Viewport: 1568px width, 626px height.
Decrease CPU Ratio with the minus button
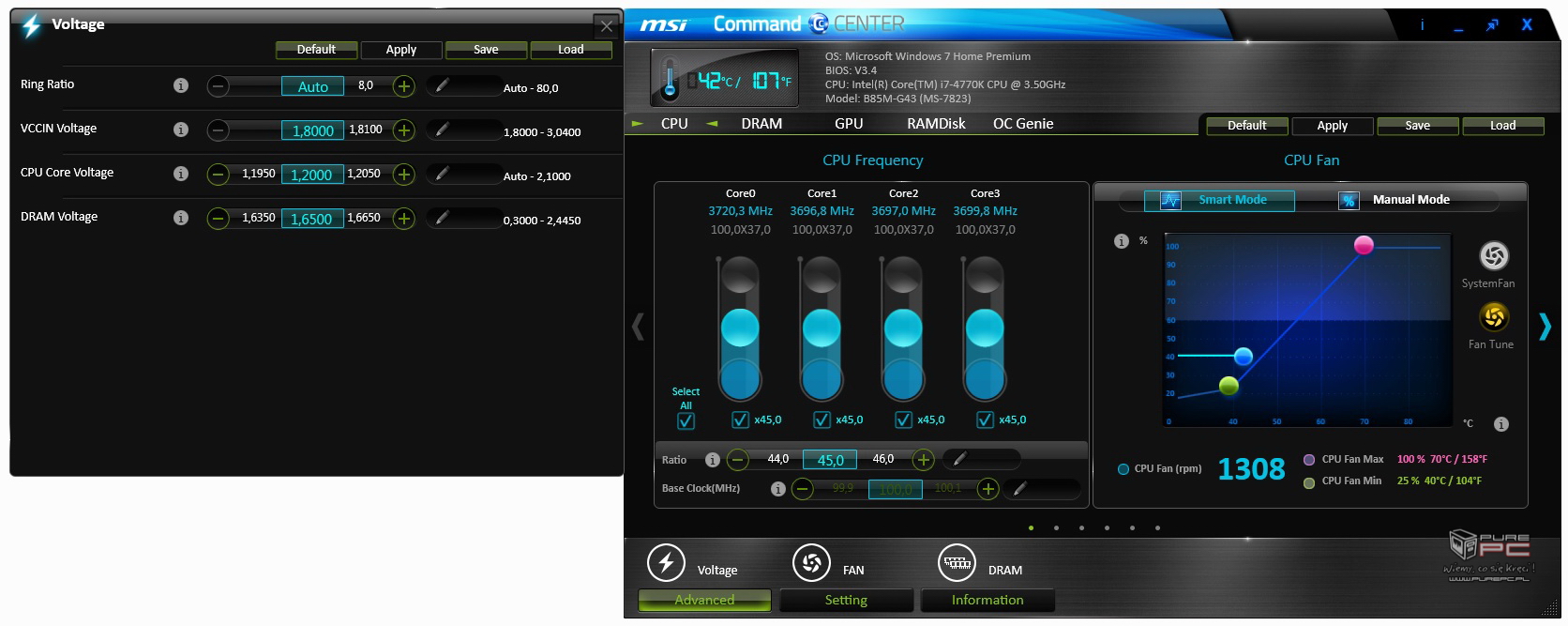coord(738,460)
